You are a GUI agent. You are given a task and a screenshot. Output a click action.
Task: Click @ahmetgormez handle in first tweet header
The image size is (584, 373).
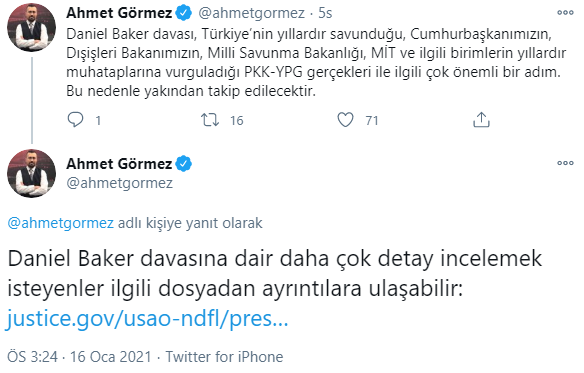(x=251, y=13)
